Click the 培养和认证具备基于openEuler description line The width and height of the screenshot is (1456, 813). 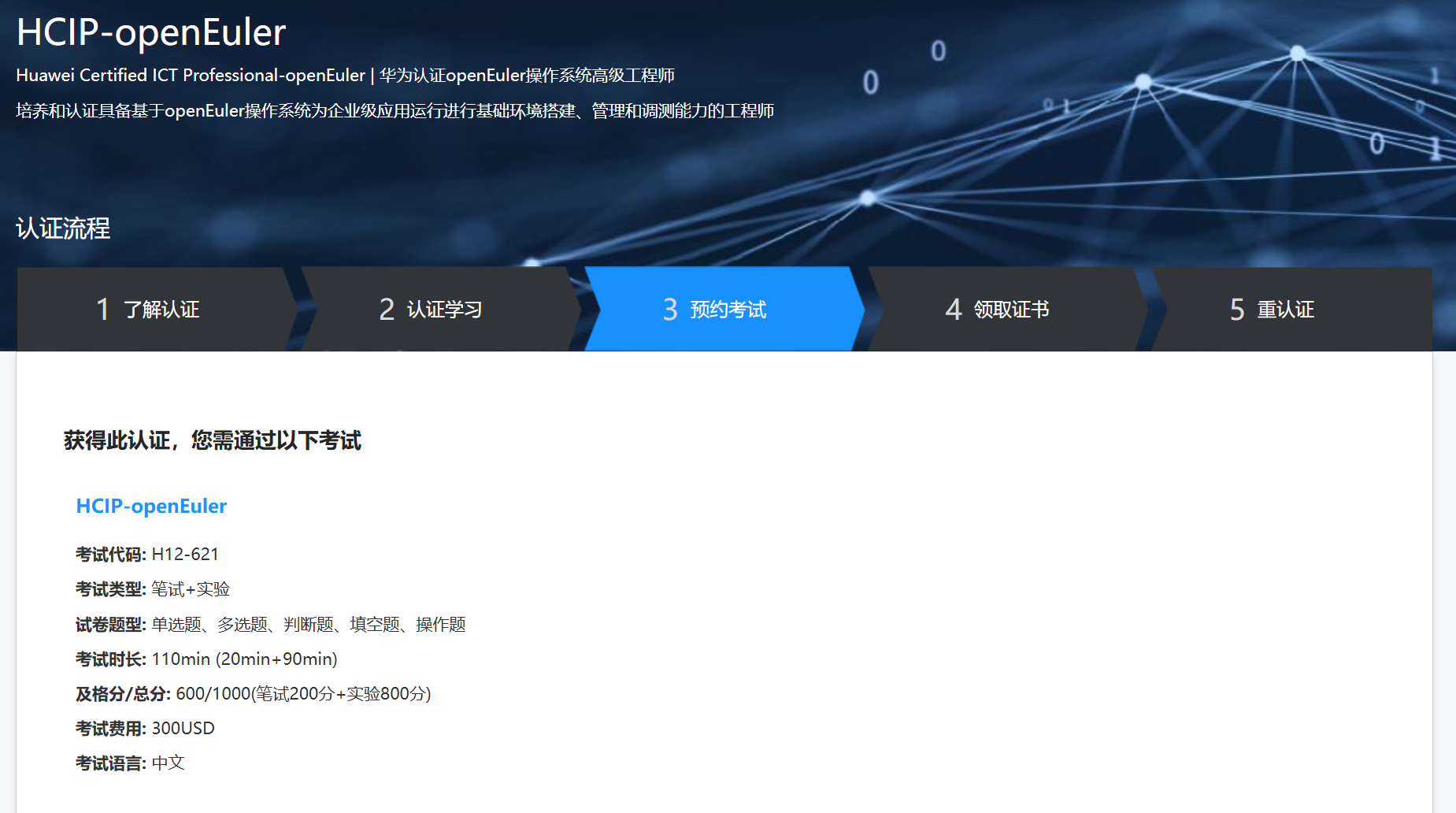(395, 111)
